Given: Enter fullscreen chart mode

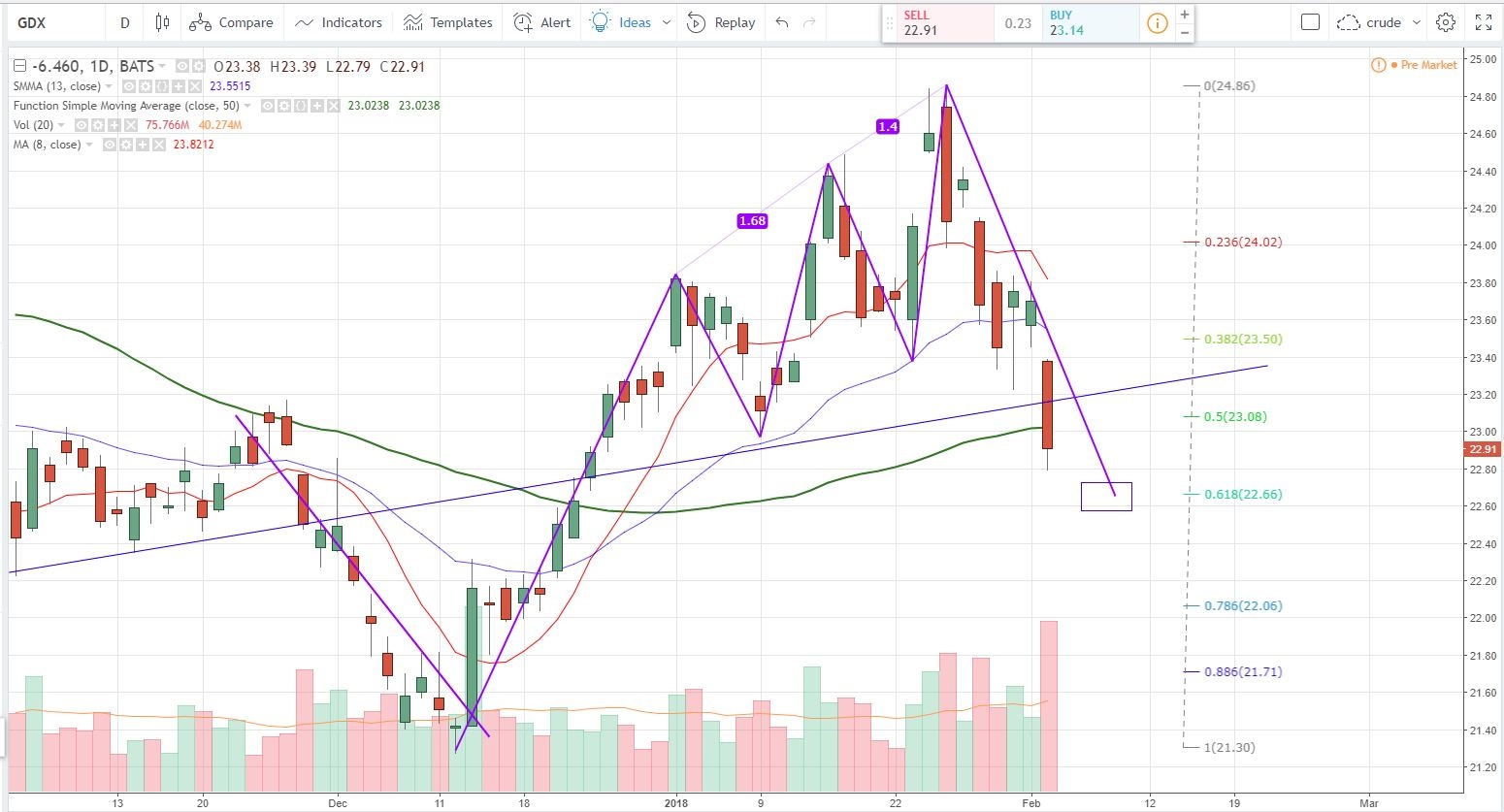Looking at the screenshot, I should pyautogui.click(x=1484, y=22).
